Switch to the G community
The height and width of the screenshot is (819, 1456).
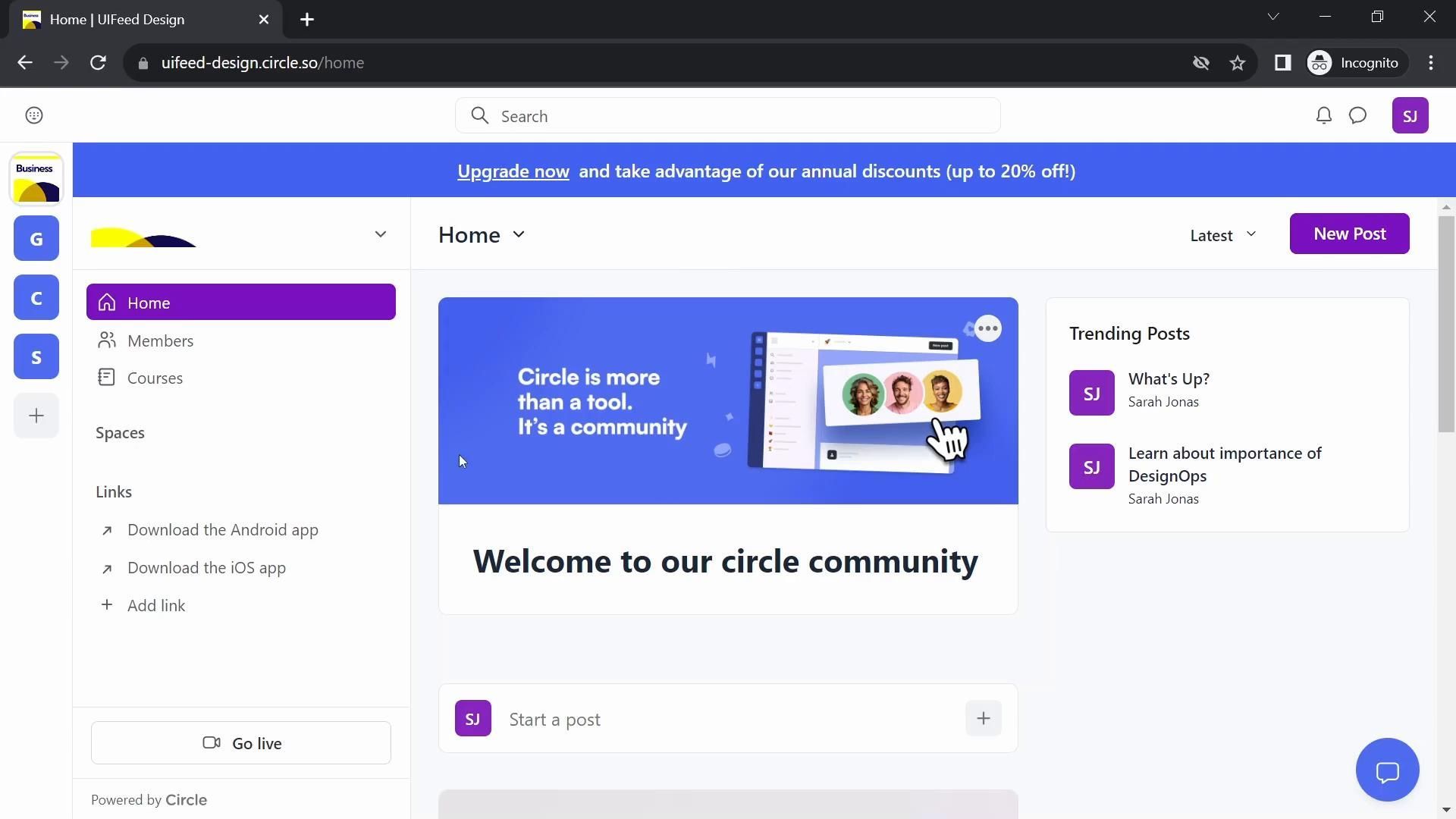coord(36,239)
